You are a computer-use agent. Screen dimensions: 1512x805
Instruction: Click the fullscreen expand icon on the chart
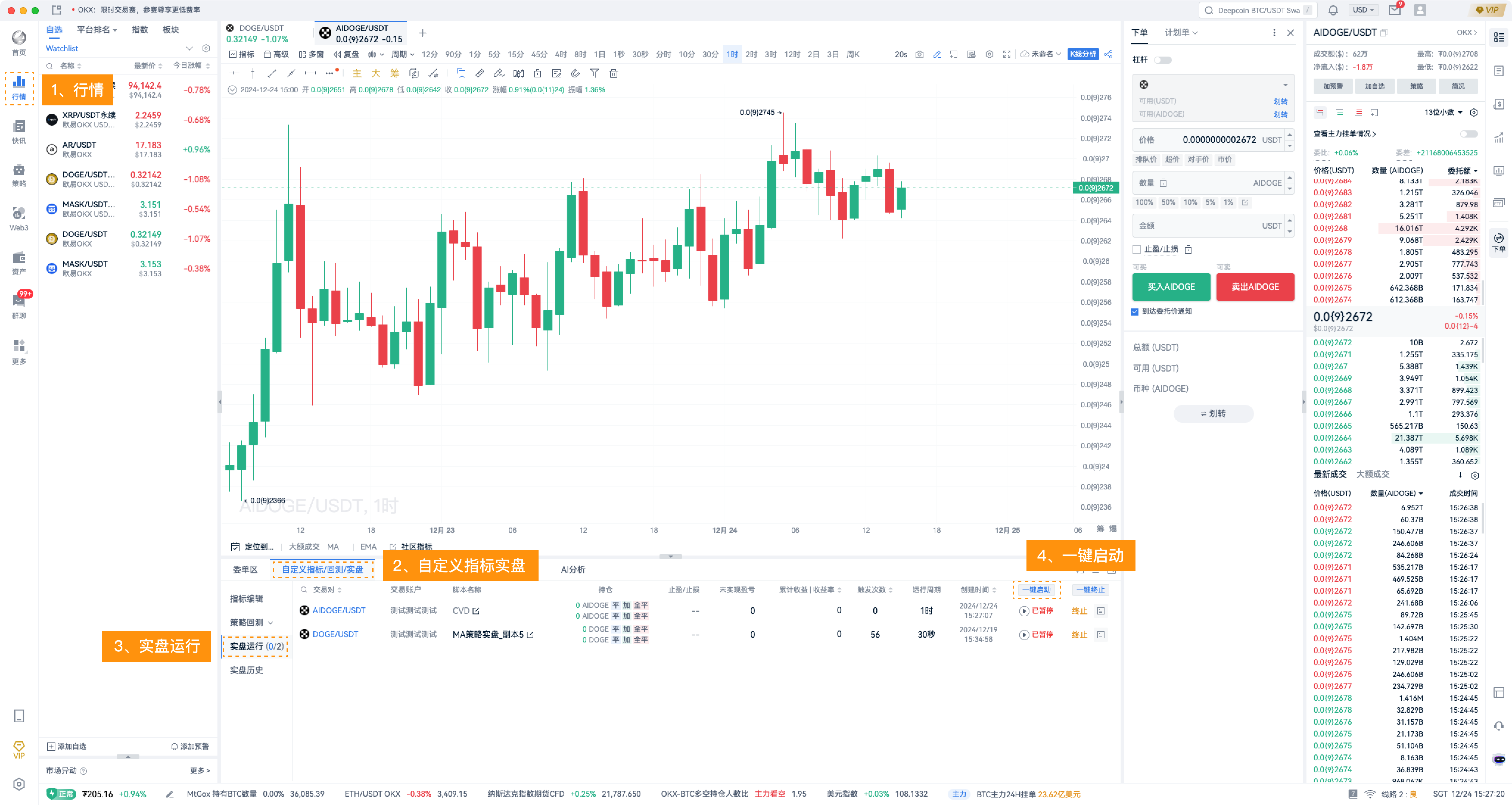click(1007, 54)
